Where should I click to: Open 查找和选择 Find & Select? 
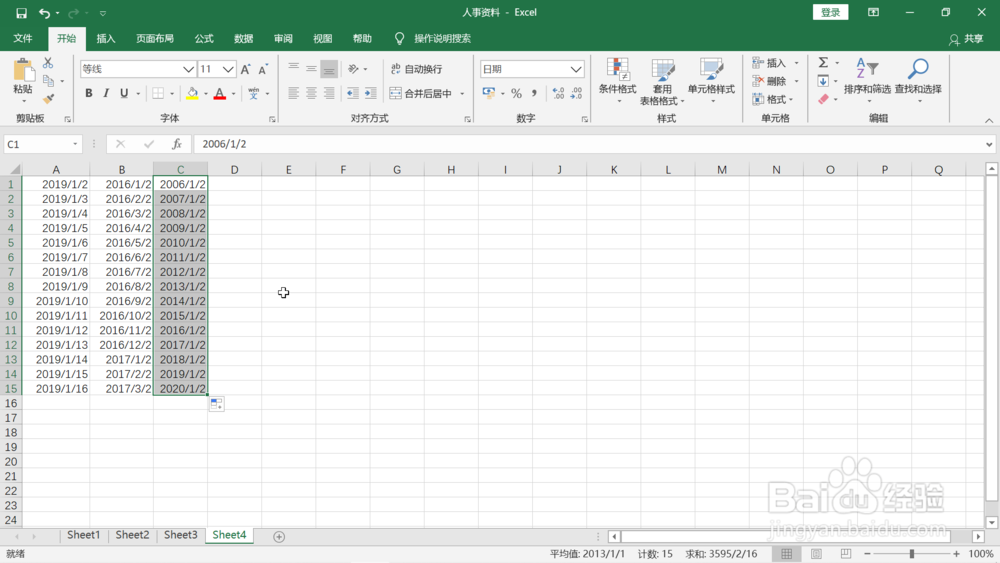click(x=918, y=80)
